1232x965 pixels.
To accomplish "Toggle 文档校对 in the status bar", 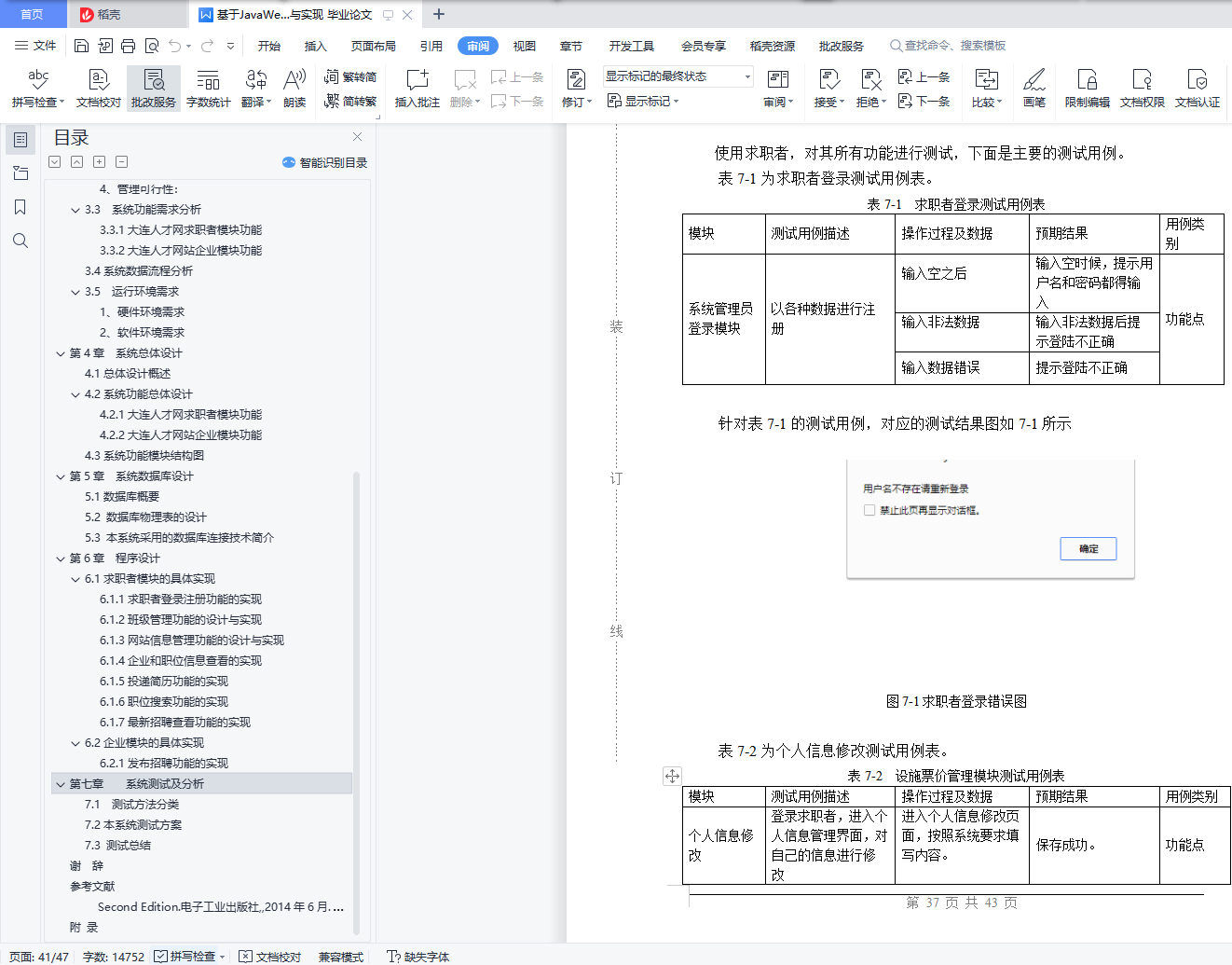I will point(270,957).
